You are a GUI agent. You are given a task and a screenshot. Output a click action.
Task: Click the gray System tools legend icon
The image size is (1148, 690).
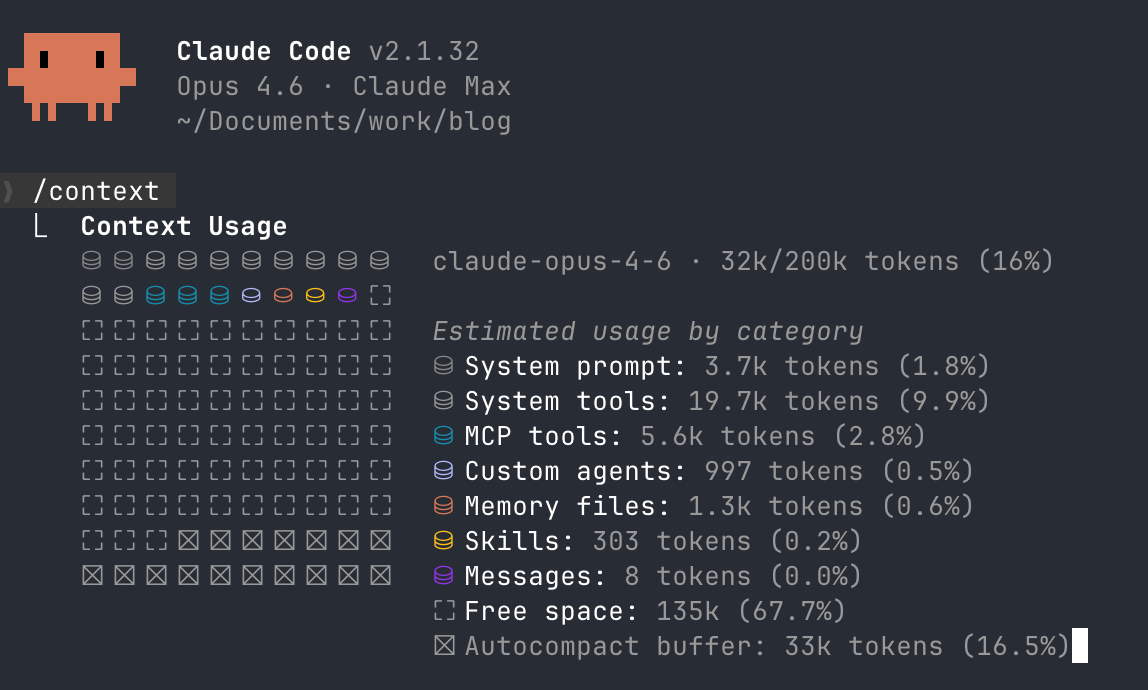[444, 401]
